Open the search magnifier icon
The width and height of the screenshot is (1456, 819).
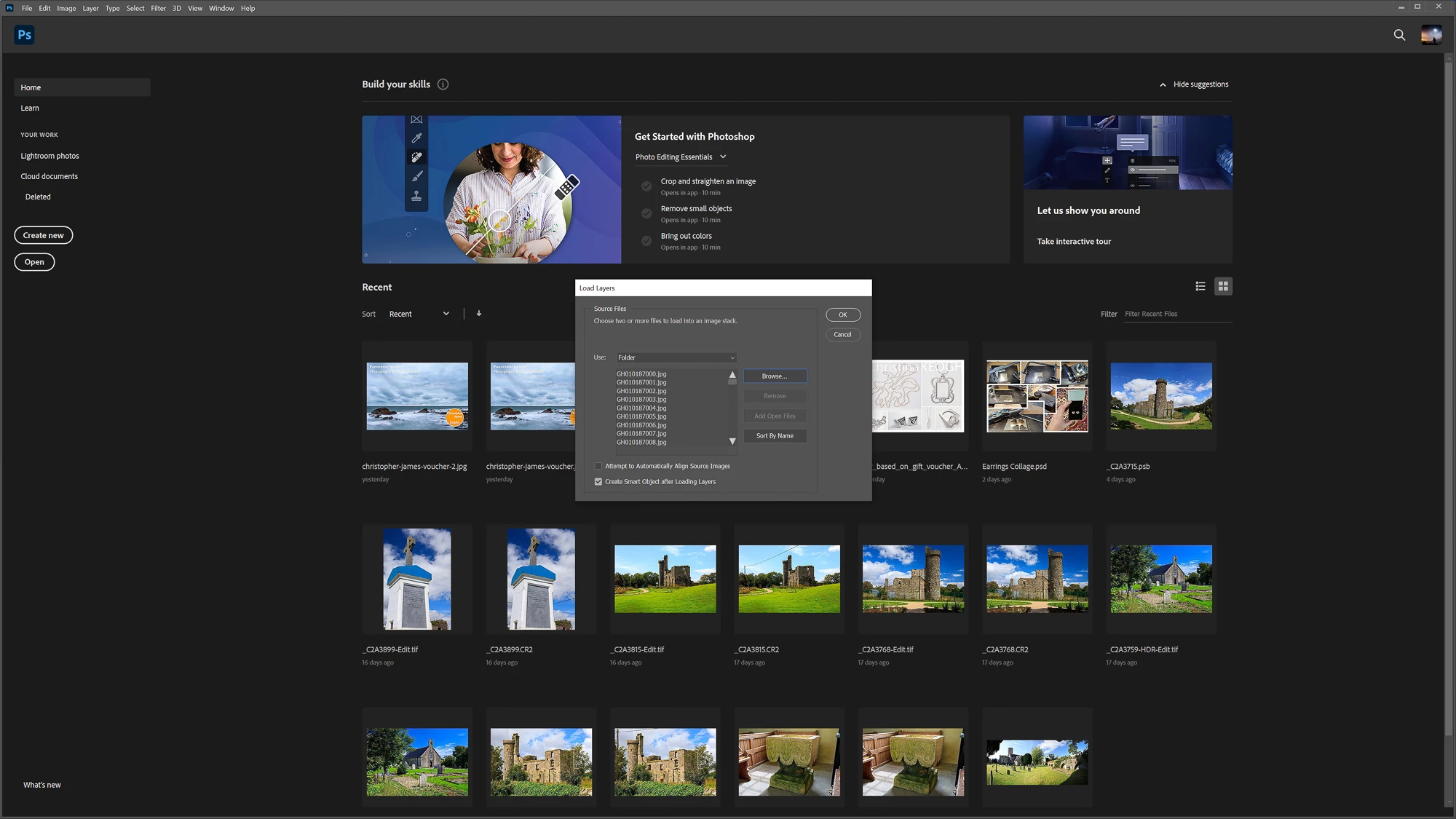[1399, 35]
